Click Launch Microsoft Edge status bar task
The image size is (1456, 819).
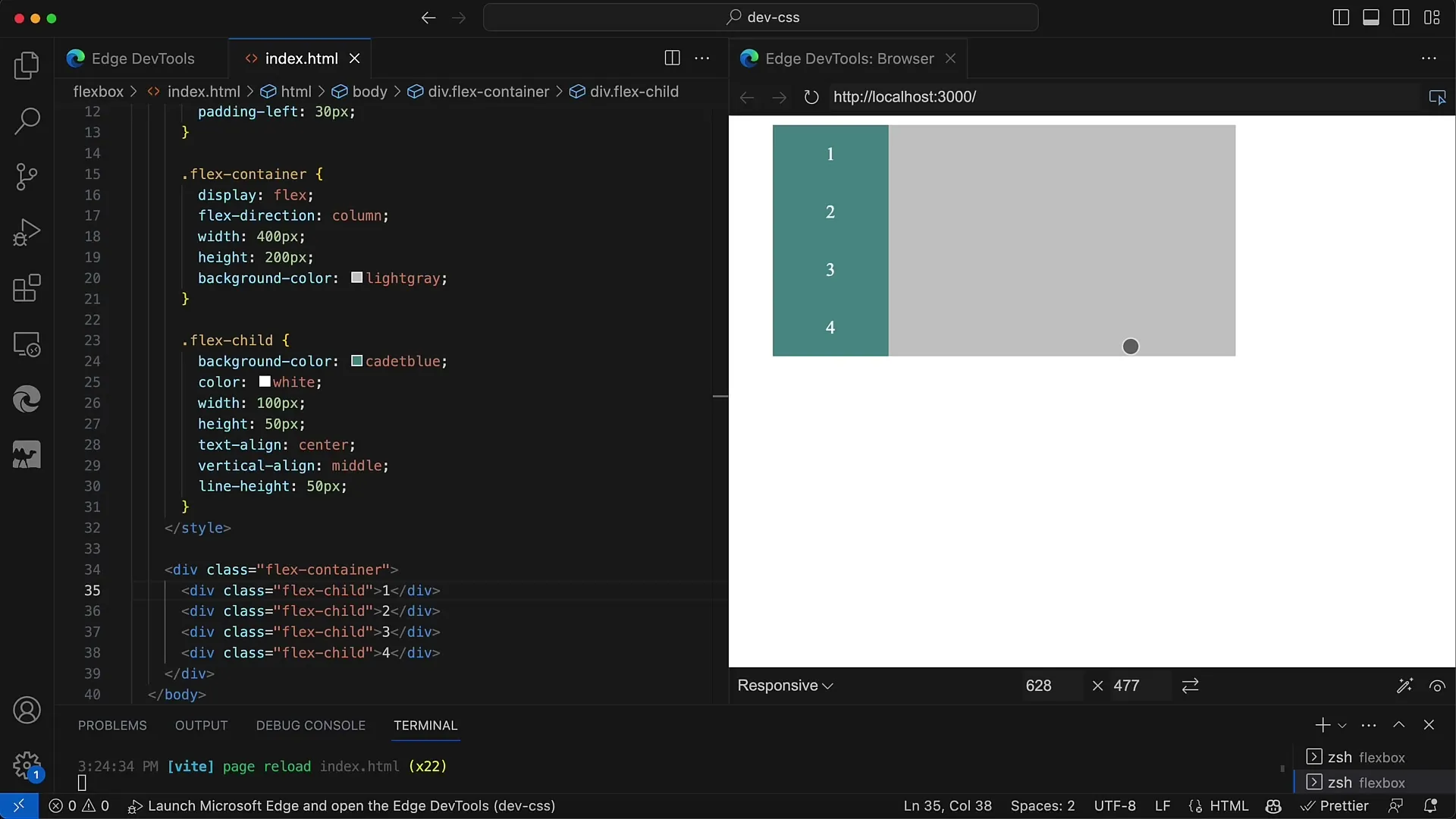tap(342, 806)
